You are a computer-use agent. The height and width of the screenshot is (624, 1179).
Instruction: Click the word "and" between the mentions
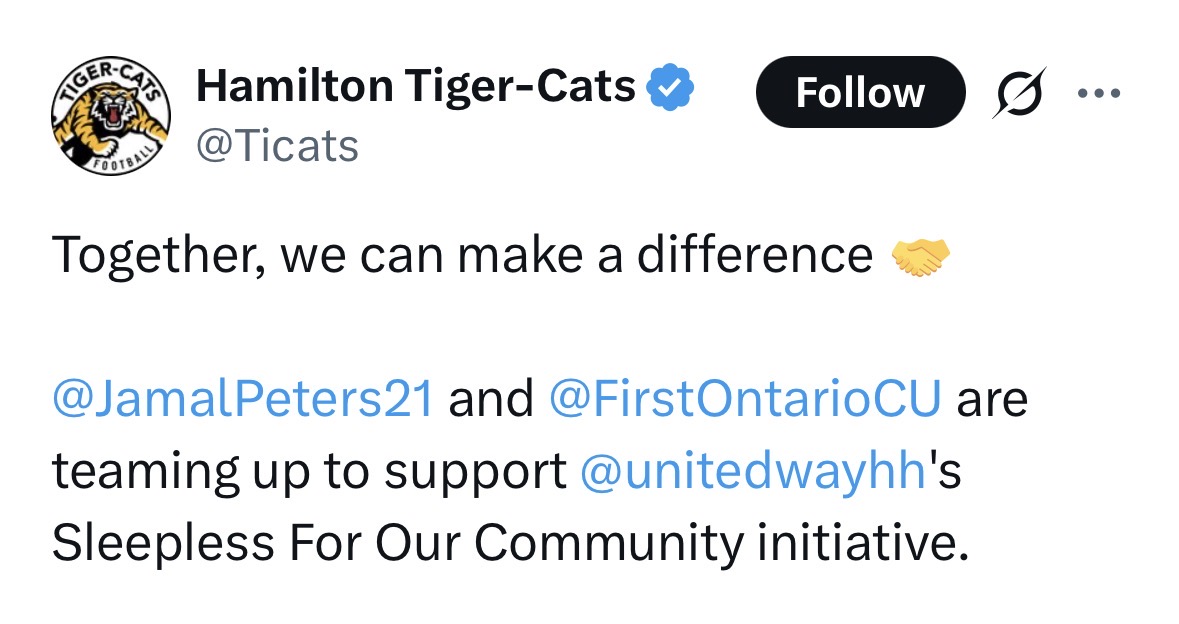point(491,400)
